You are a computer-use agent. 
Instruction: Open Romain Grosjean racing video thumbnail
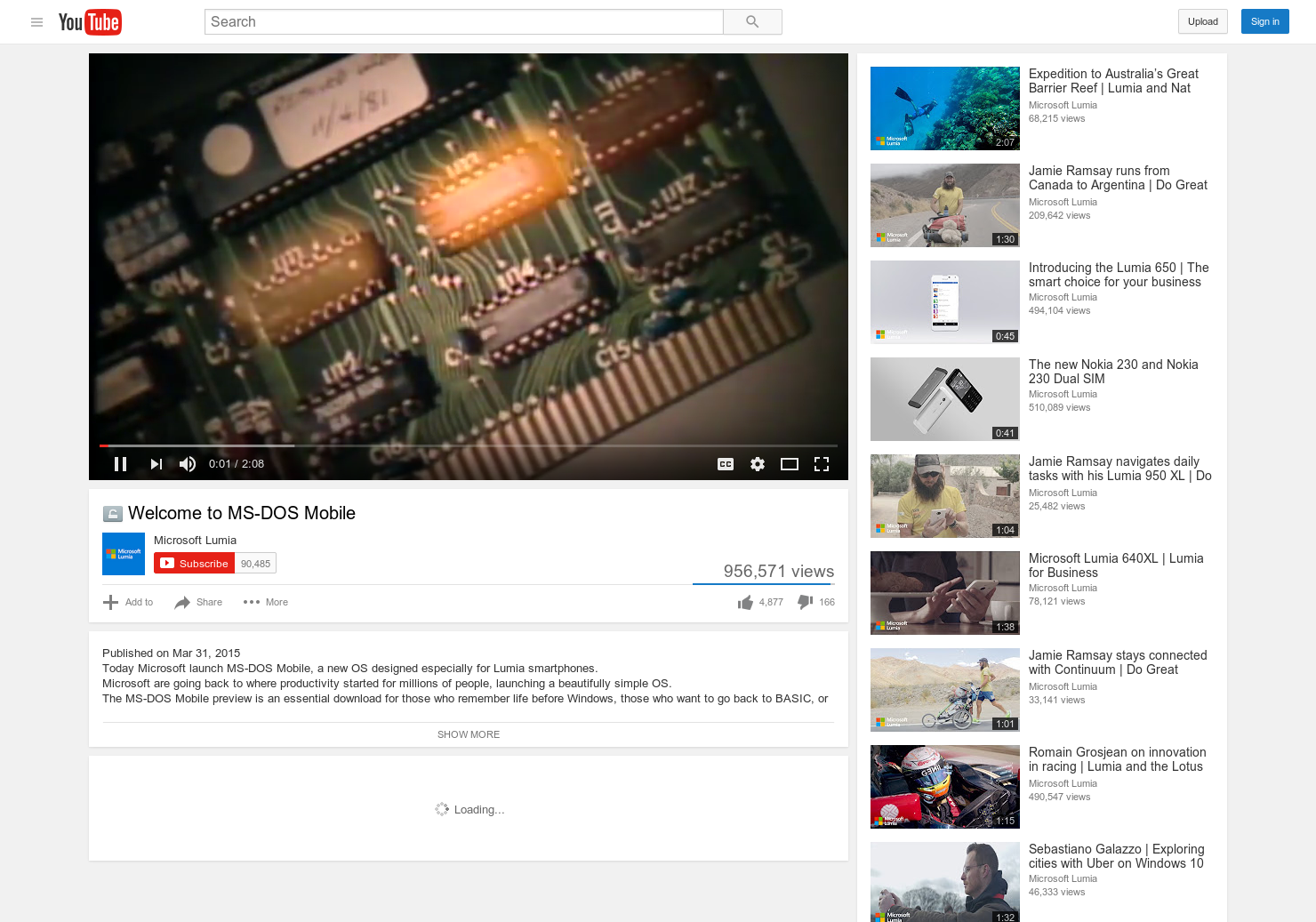945,787
